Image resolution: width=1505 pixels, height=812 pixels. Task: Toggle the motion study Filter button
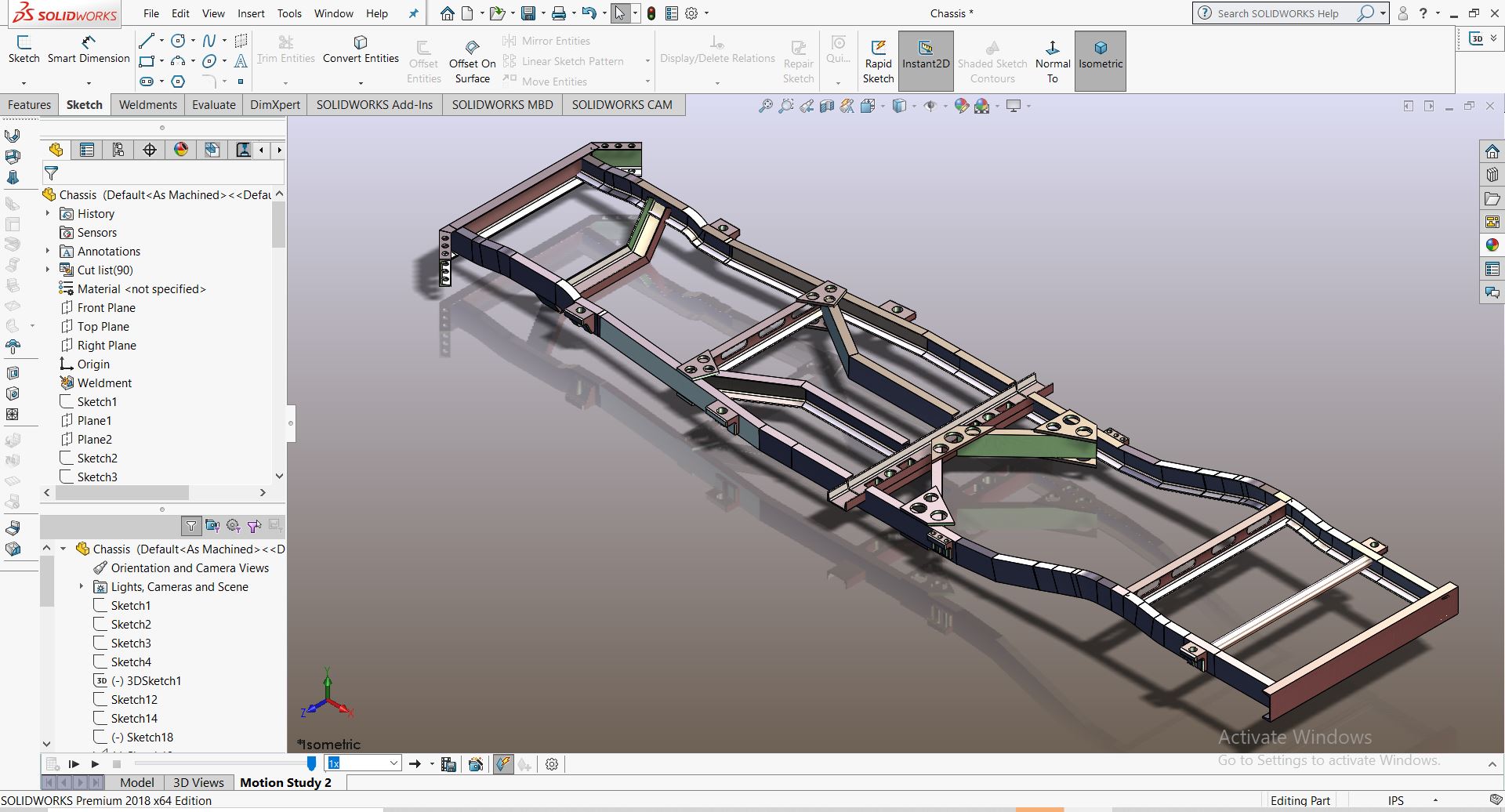(x=190, y=526)
